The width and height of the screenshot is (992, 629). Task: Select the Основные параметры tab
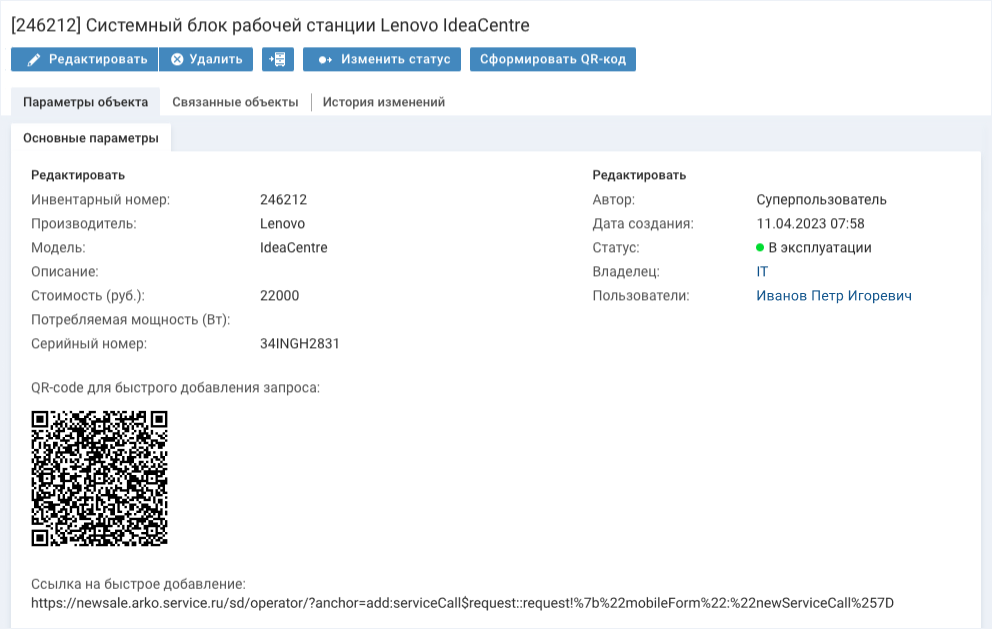coord(91,138)
